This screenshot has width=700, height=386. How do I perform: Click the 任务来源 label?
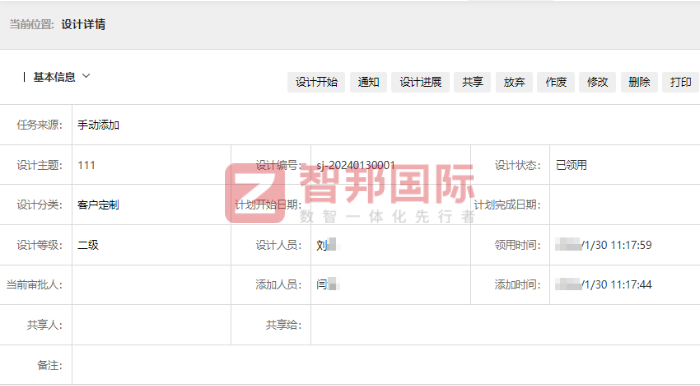(39, 125)
